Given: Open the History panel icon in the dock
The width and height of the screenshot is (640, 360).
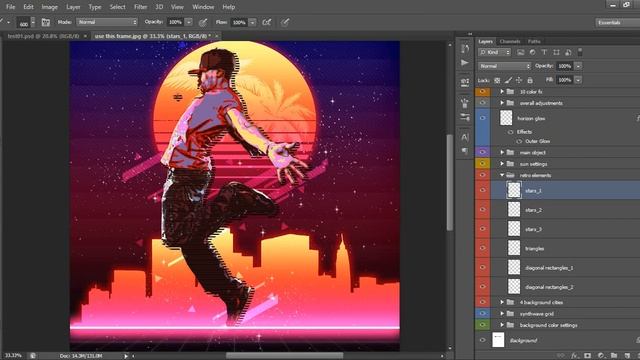Looking at the screenshot, I should tap(464, 49).
